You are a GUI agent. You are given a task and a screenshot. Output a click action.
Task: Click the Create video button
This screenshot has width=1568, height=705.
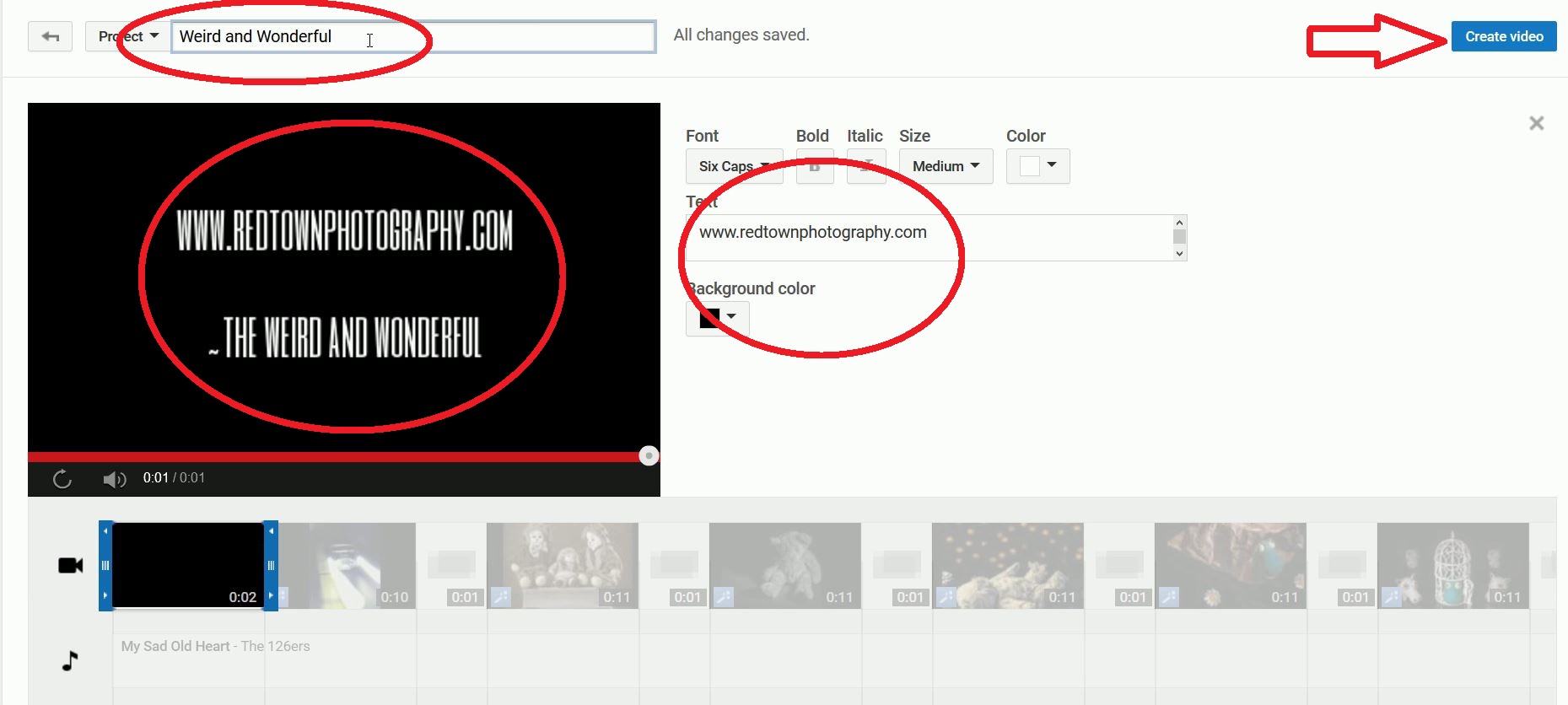tap(1504, 36)
